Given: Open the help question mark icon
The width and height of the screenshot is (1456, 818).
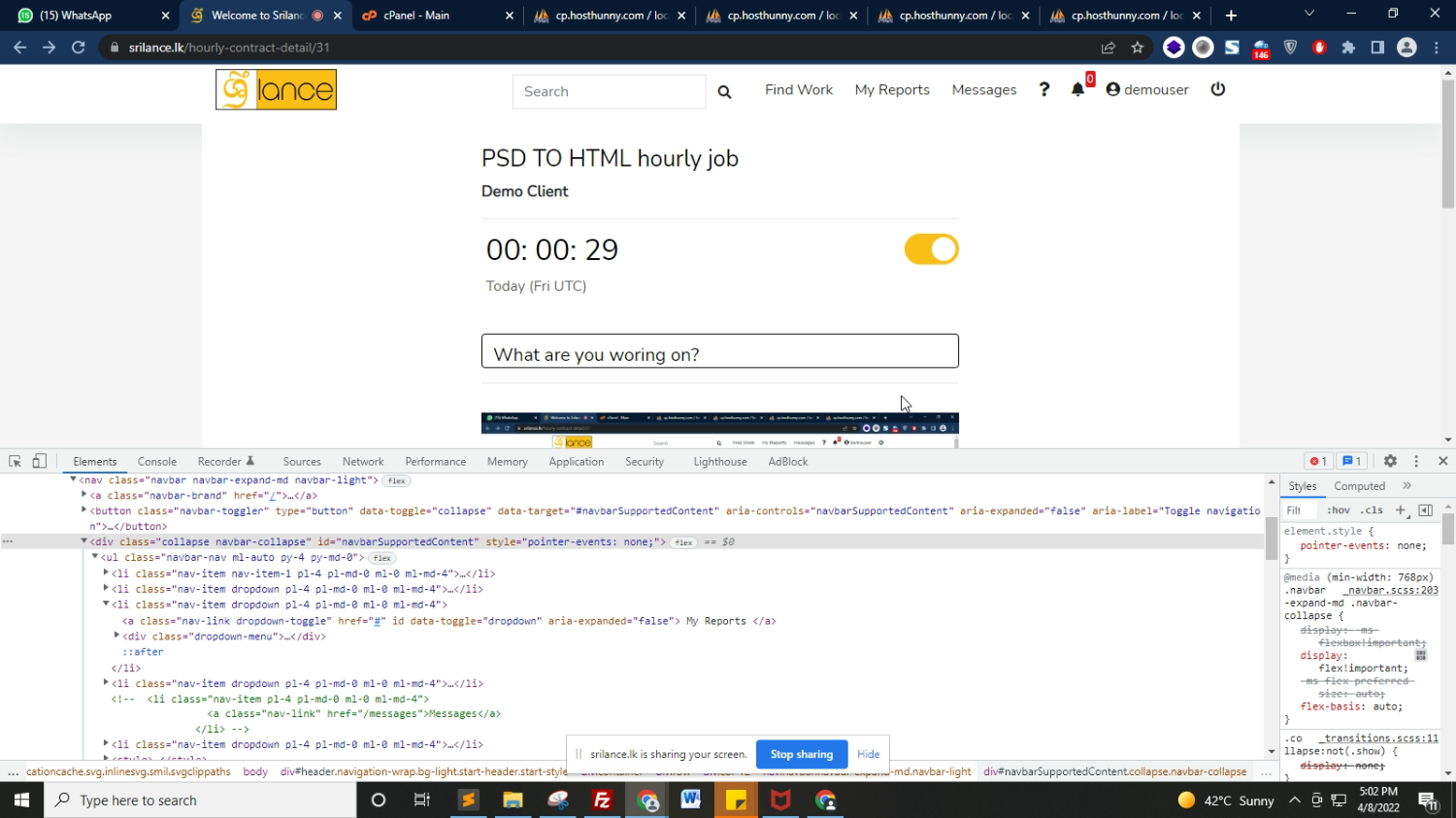Looking at the screenshot, I should coord(1044,89).
